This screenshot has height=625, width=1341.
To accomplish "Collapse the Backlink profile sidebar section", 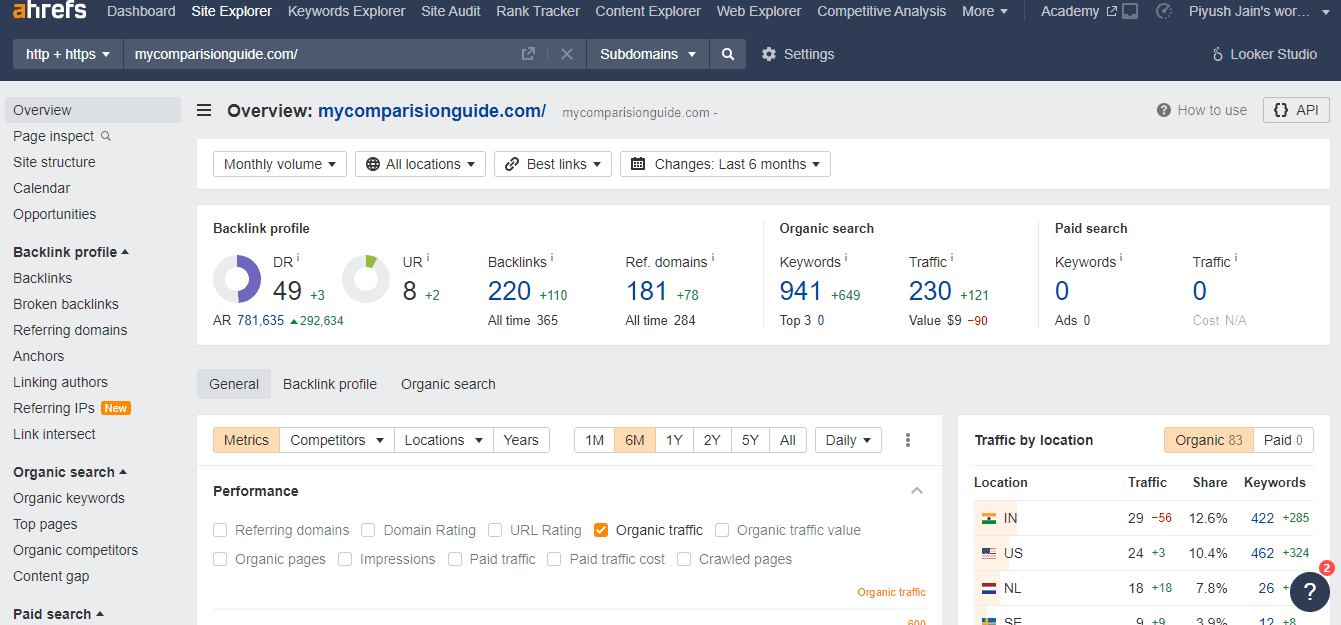I will coord(71,252).
